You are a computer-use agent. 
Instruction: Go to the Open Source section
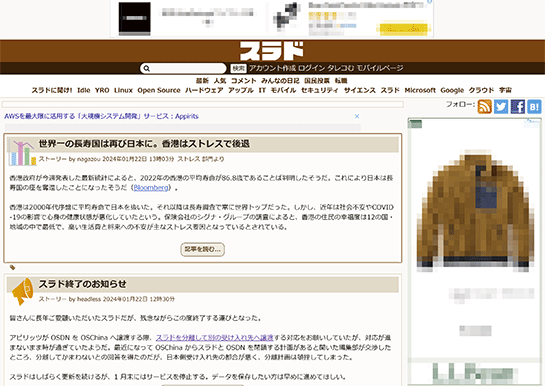[x=159, y=90]
